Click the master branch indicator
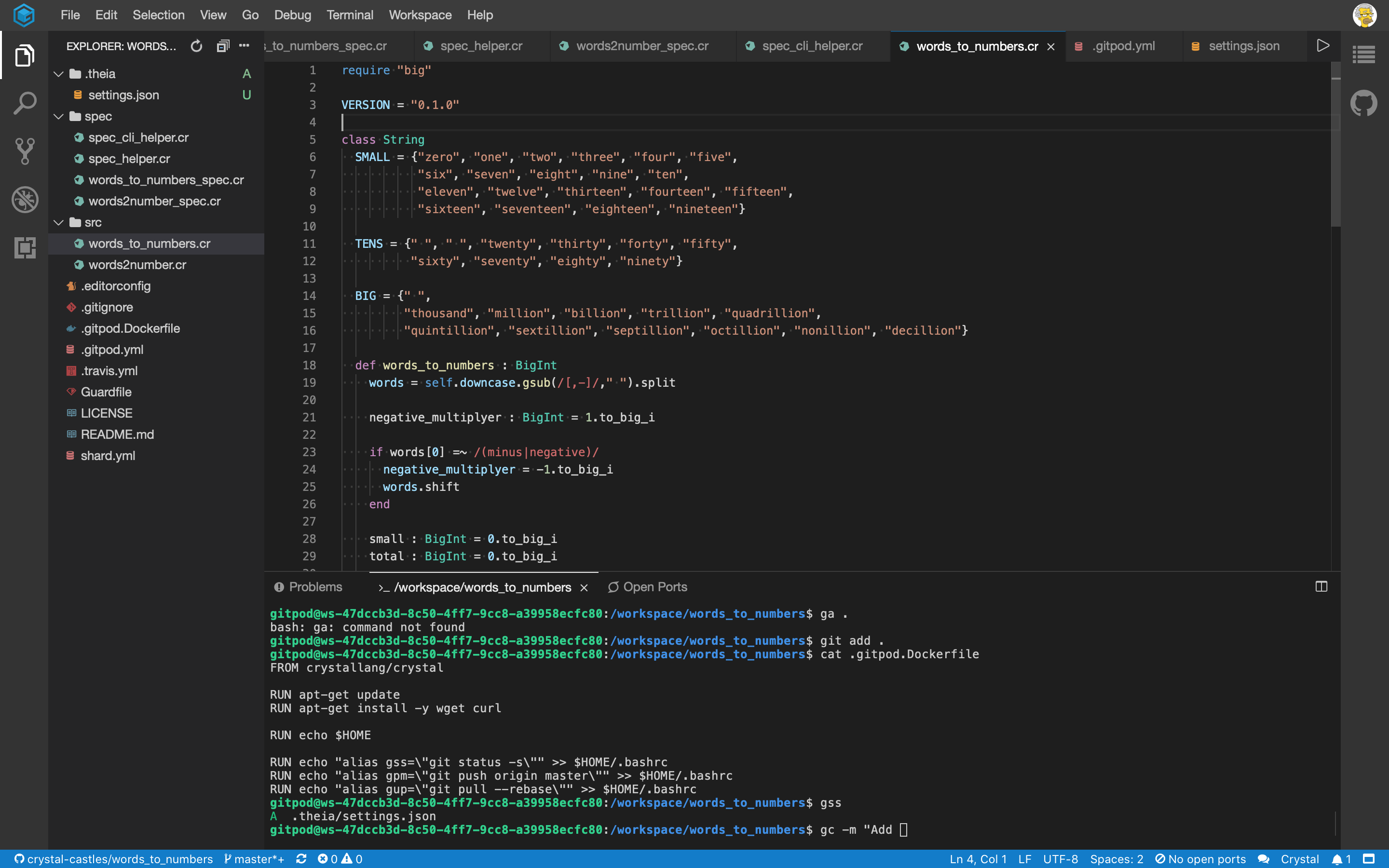The width and height of the screenshot is (1389, 868). tap(254, 859)
